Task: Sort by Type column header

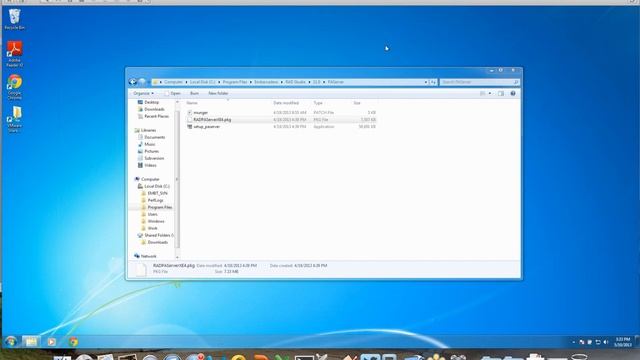Action: pyautogui.click(x=318, y=103)
